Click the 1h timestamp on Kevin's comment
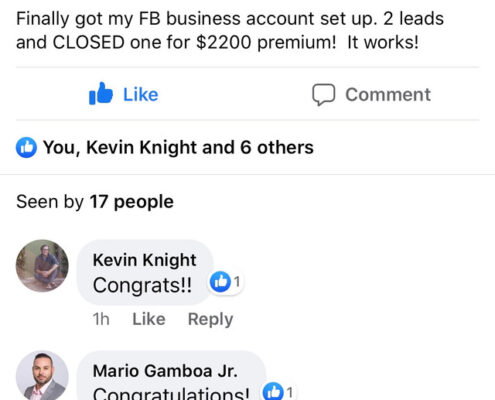 [101, 319]
